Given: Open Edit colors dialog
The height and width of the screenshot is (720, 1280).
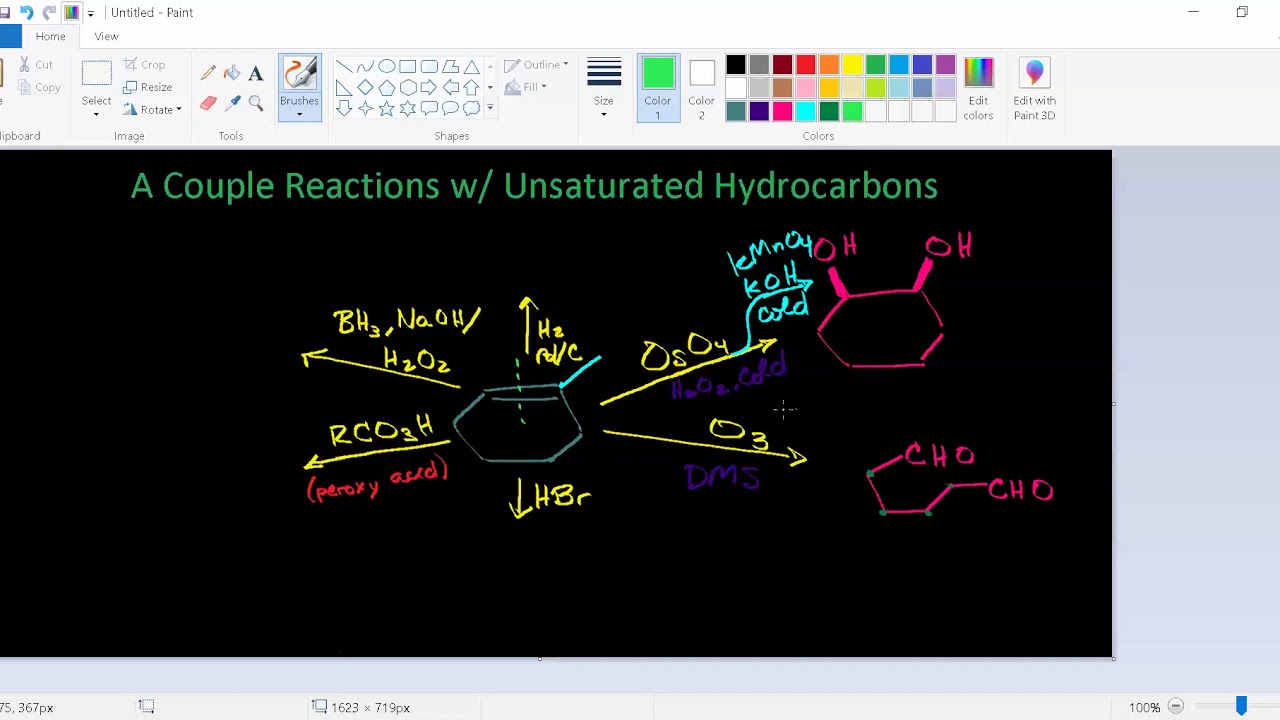Looking at the screenshot, I should (978, 88).
